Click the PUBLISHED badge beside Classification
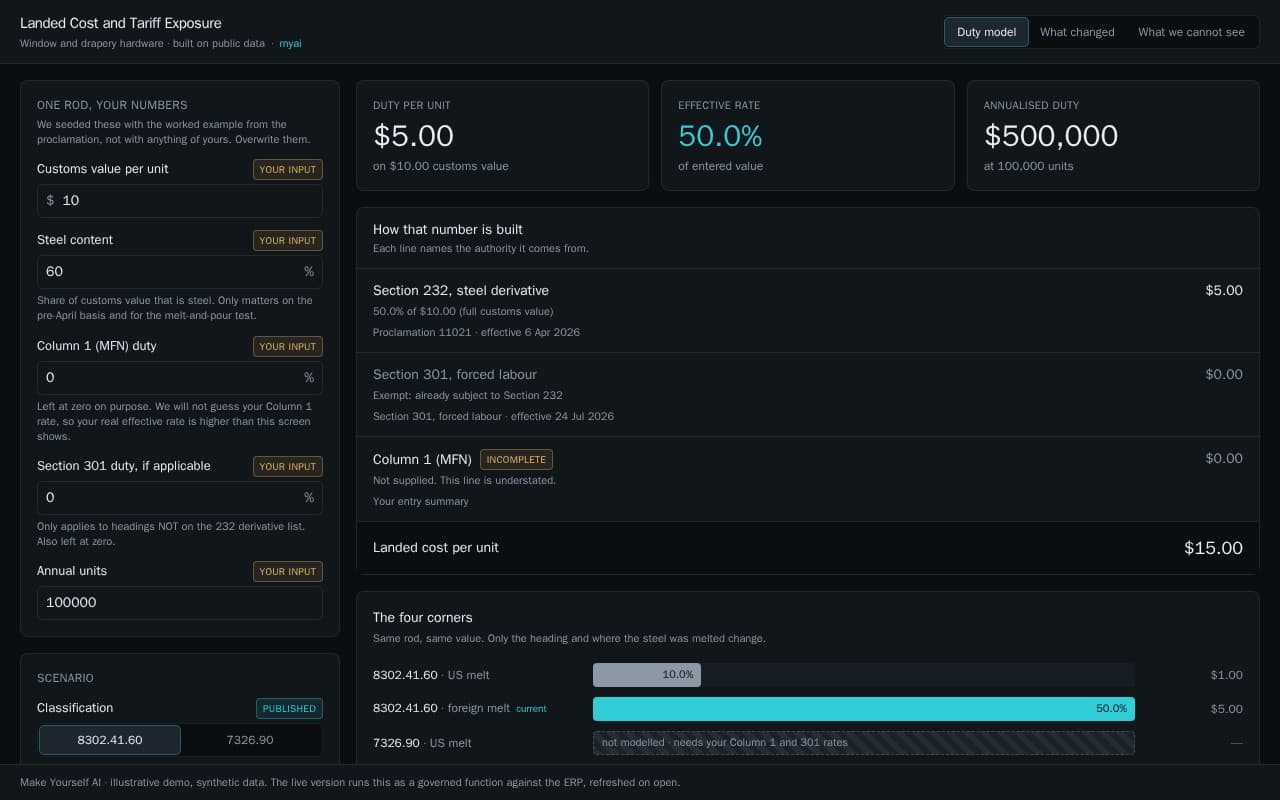The image size is (1280, 800). [x=289, y=708]
